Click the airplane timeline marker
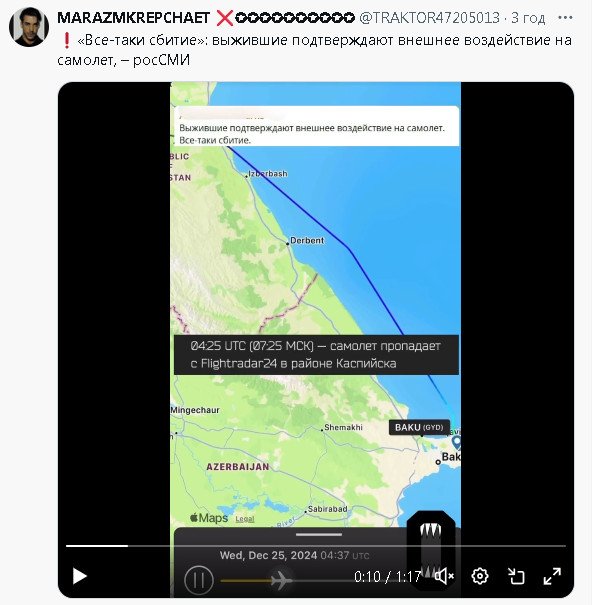Screen dimensions: 592x605 click(281, 580)
